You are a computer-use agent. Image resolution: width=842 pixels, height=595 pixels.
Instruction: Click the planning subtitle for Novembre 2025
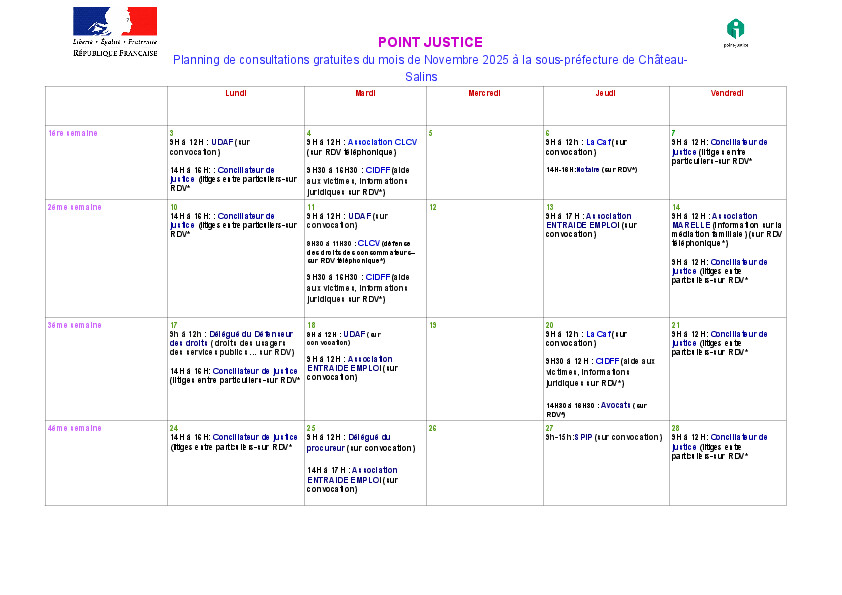click(x=430, y=60)
